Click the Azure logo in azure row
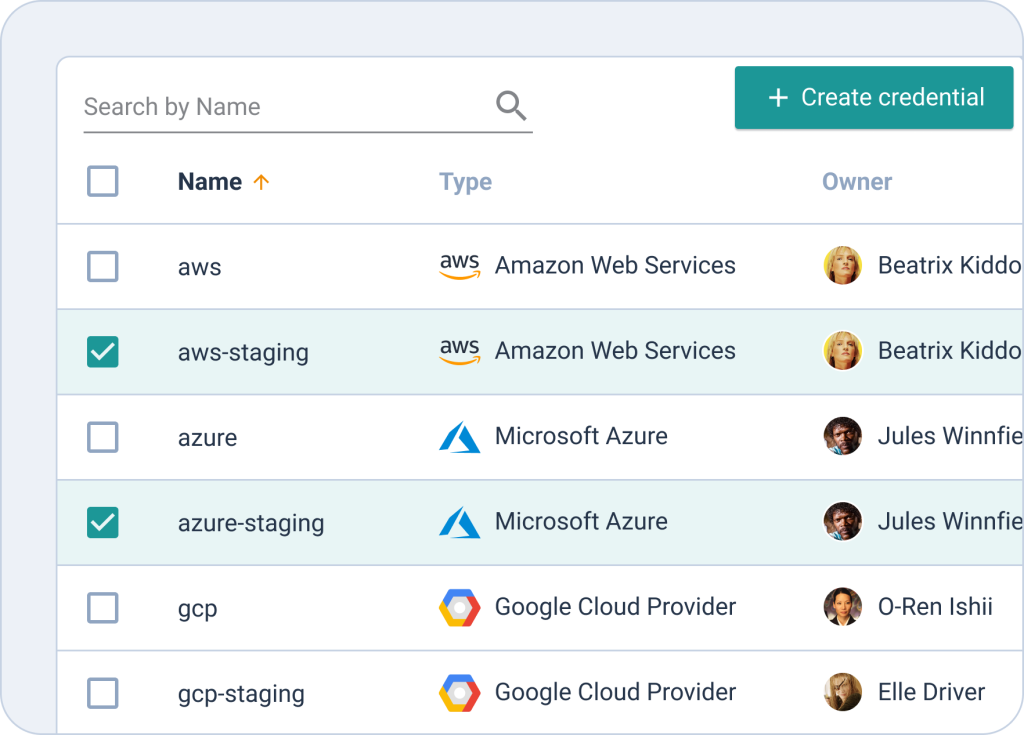This screenshot has width=1024, height=735. tap(459, 437)
